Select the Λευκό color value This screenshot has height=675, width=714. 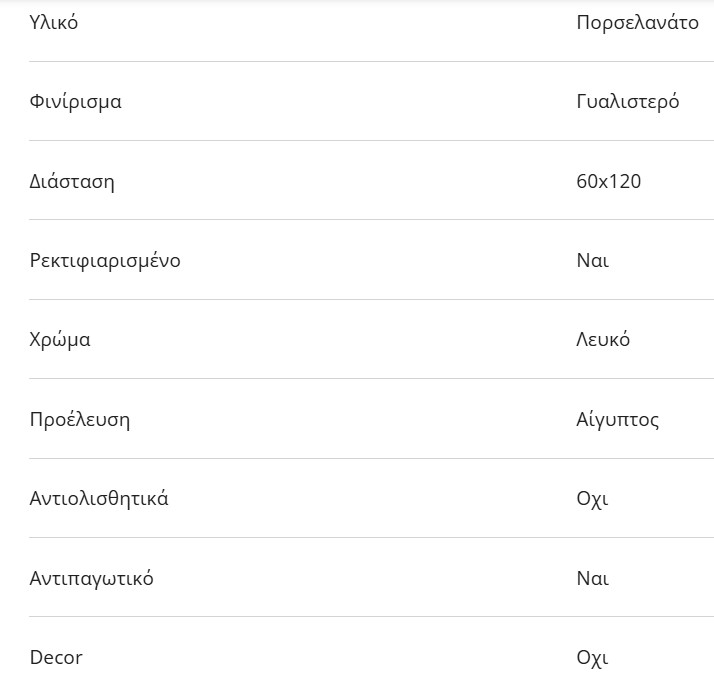click(x=603, y=340)
